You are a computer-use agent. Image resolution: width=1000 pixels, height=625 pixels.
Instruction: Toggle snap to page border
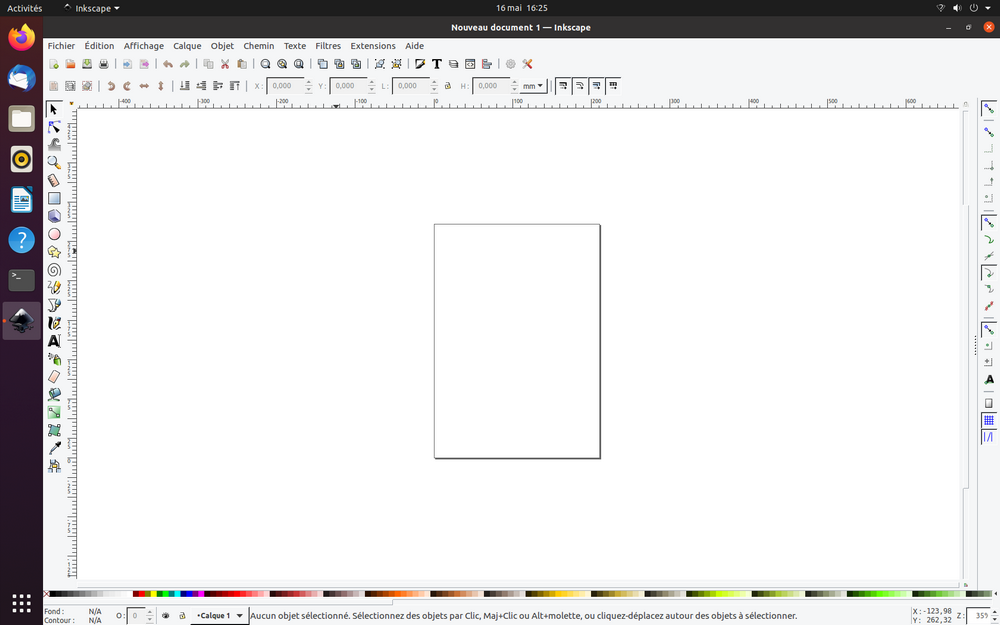coord(989,403)
